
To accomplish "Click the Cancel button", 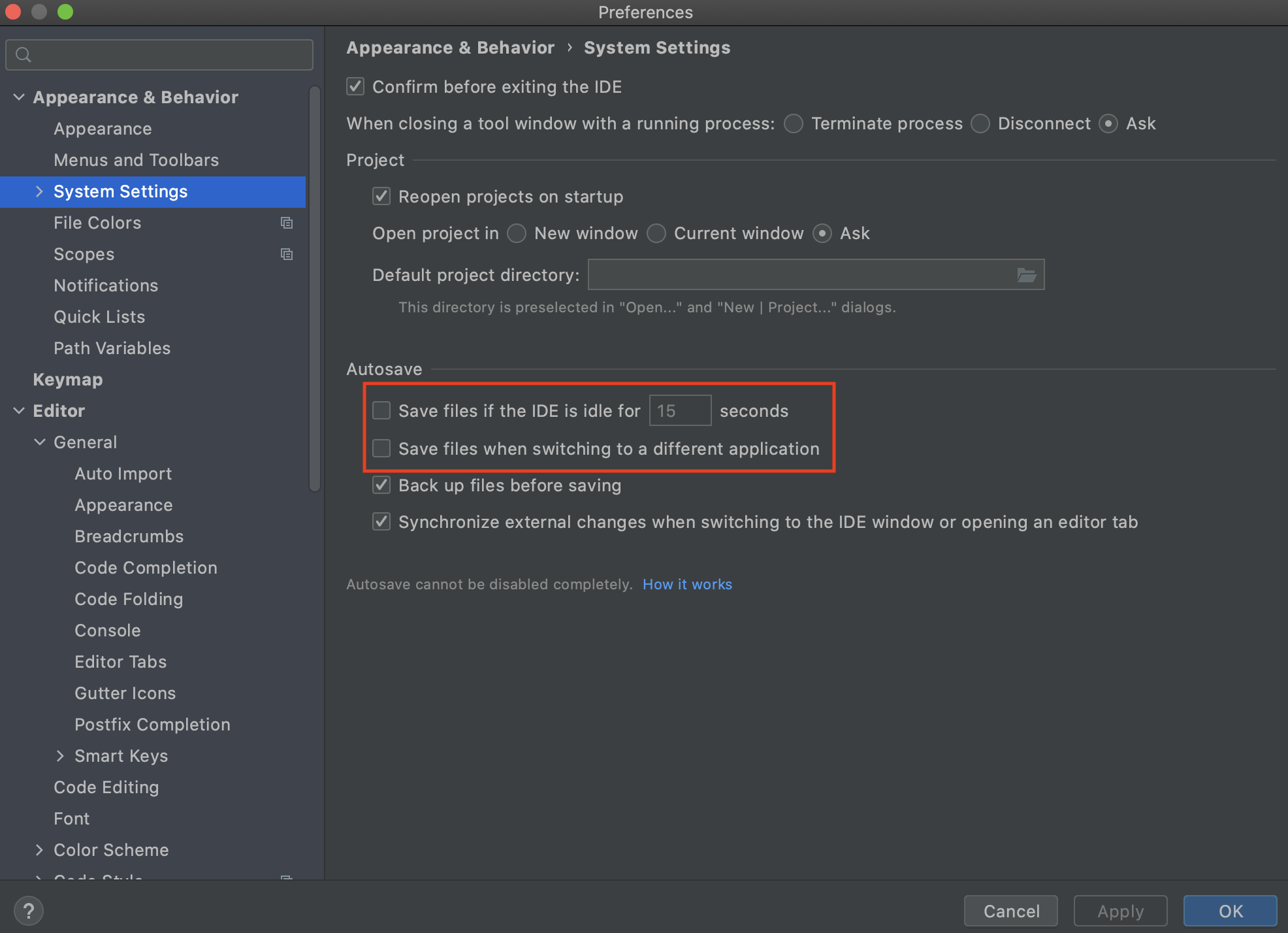I will [1010, 911].
